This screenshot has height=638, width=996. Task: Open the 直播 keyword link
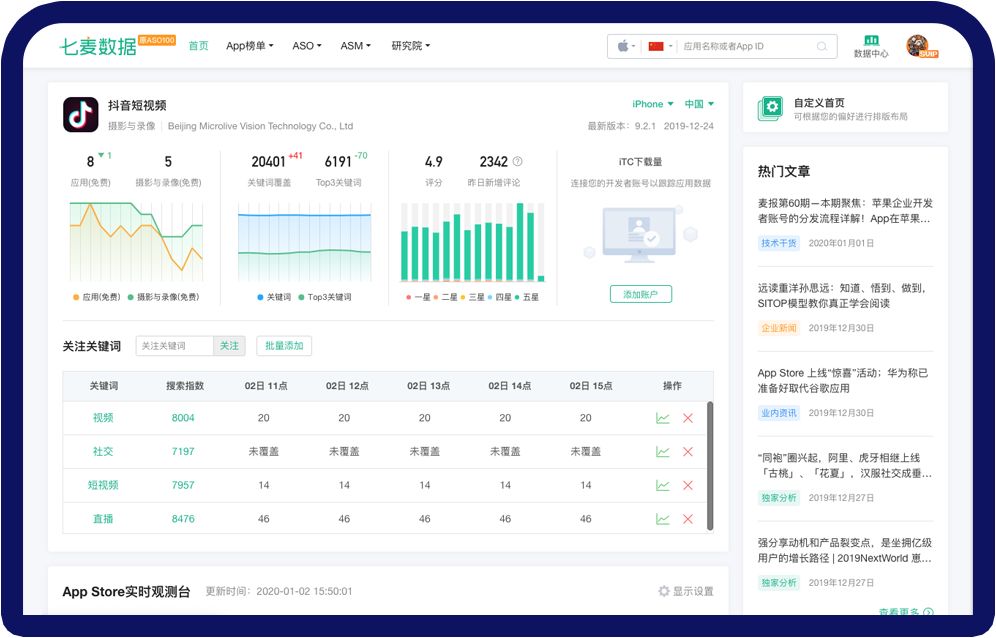click(103, 519)
